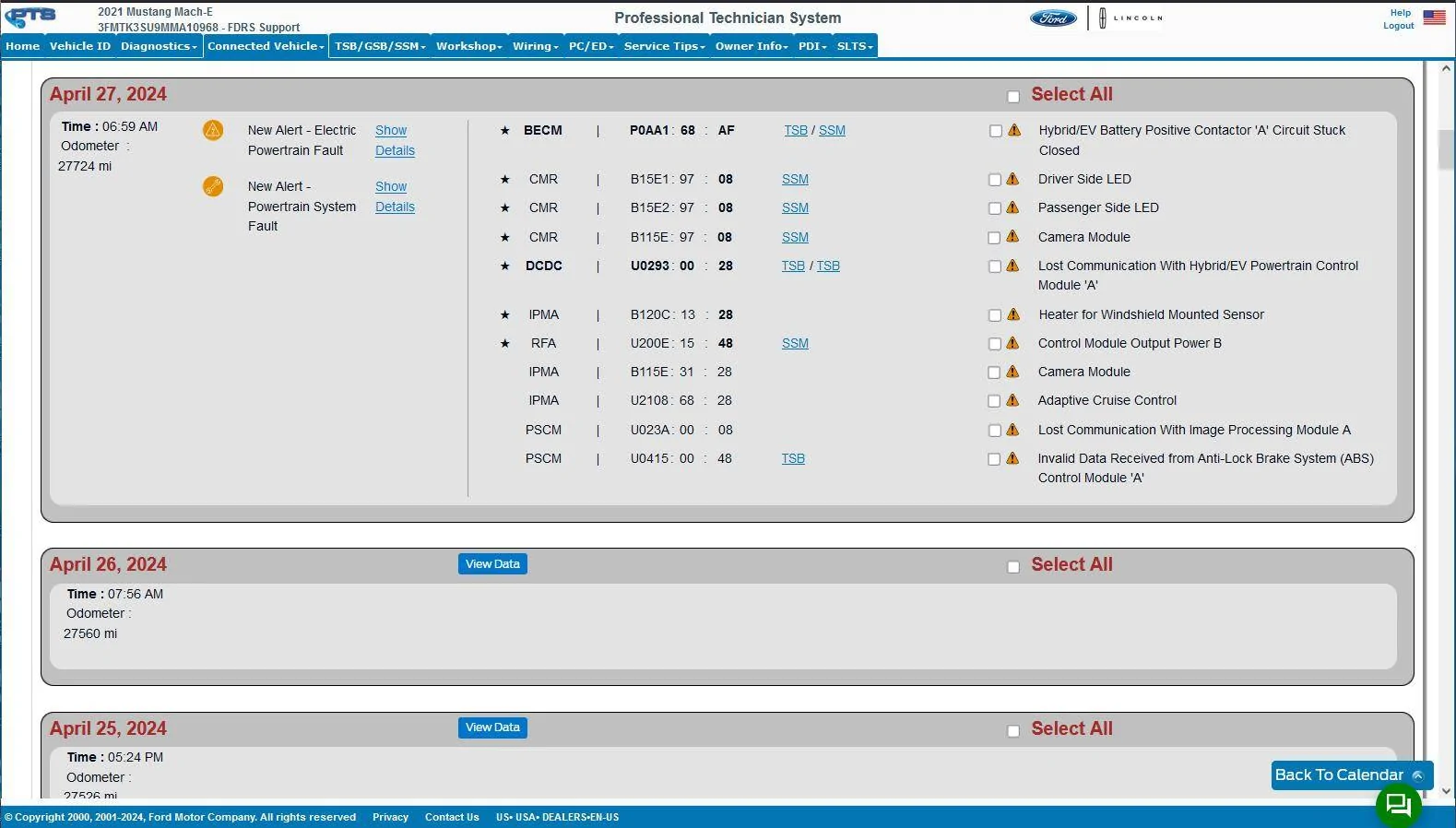1456x828 pixels.
Task: Tick checkbox for Control Module Output Power B
Action: [994, 344]
